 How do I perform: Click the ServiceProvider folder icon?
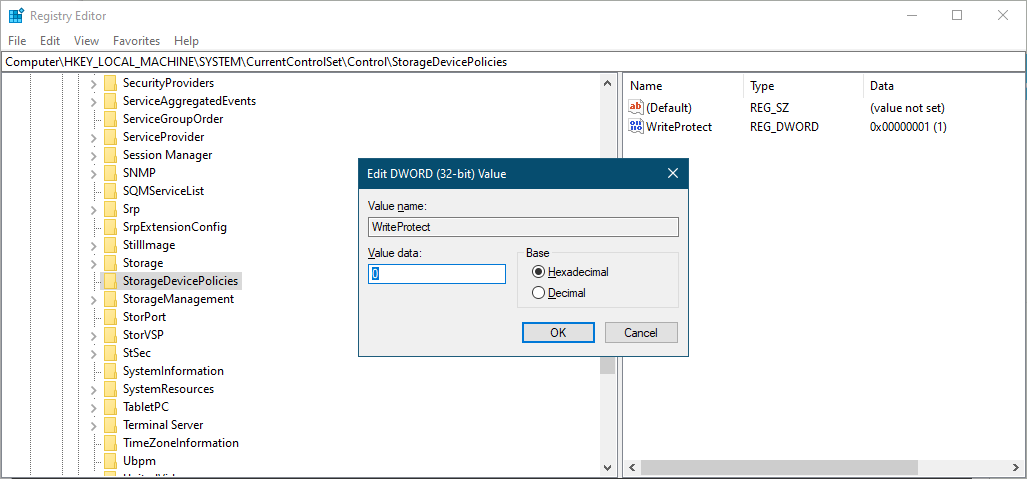pos(110,137)
